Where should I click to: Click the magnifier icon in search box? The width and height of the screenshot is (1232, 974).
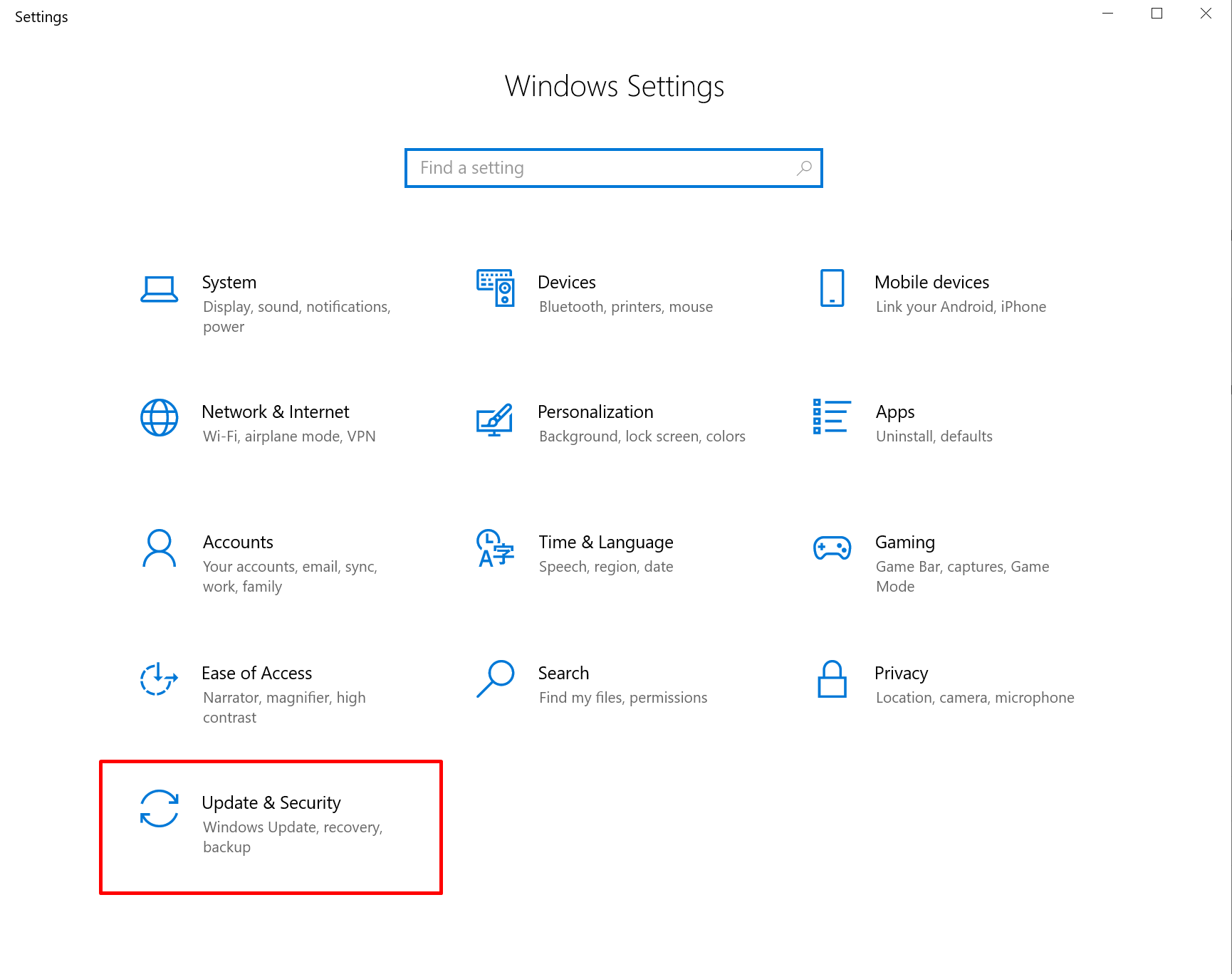click(804, 168)
